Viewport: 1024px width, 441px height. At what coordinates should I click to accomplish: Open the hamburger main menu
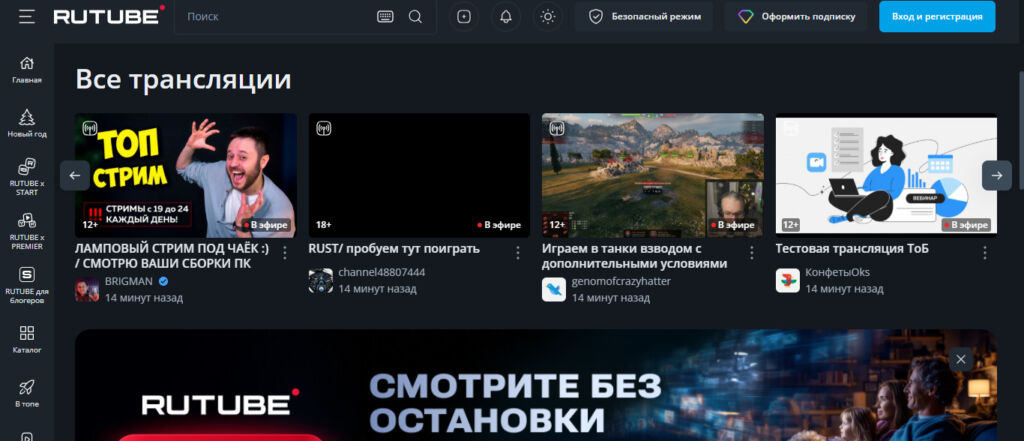[x=27, y=17]
